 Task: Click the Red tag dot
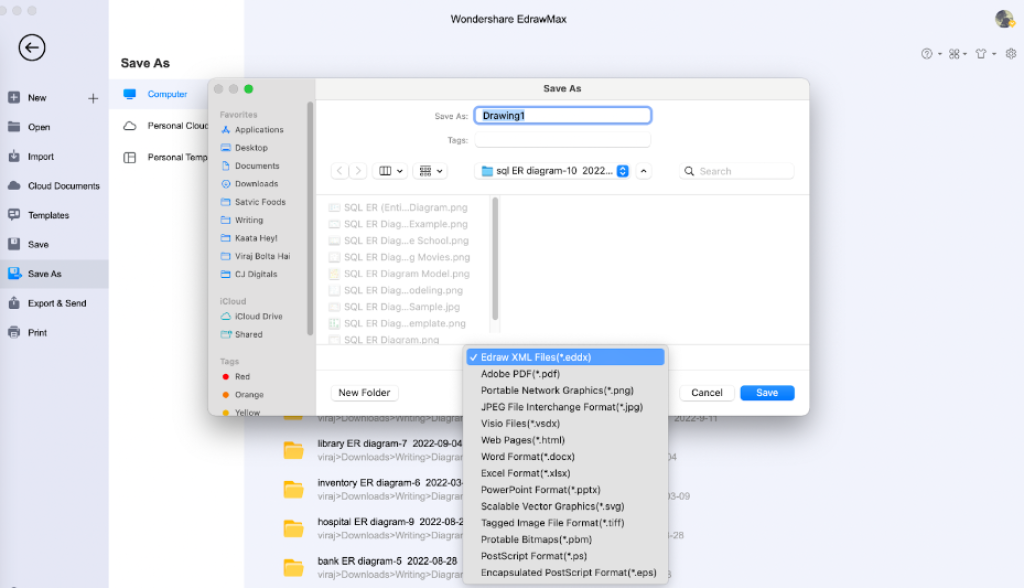click(x=225, y=377)
